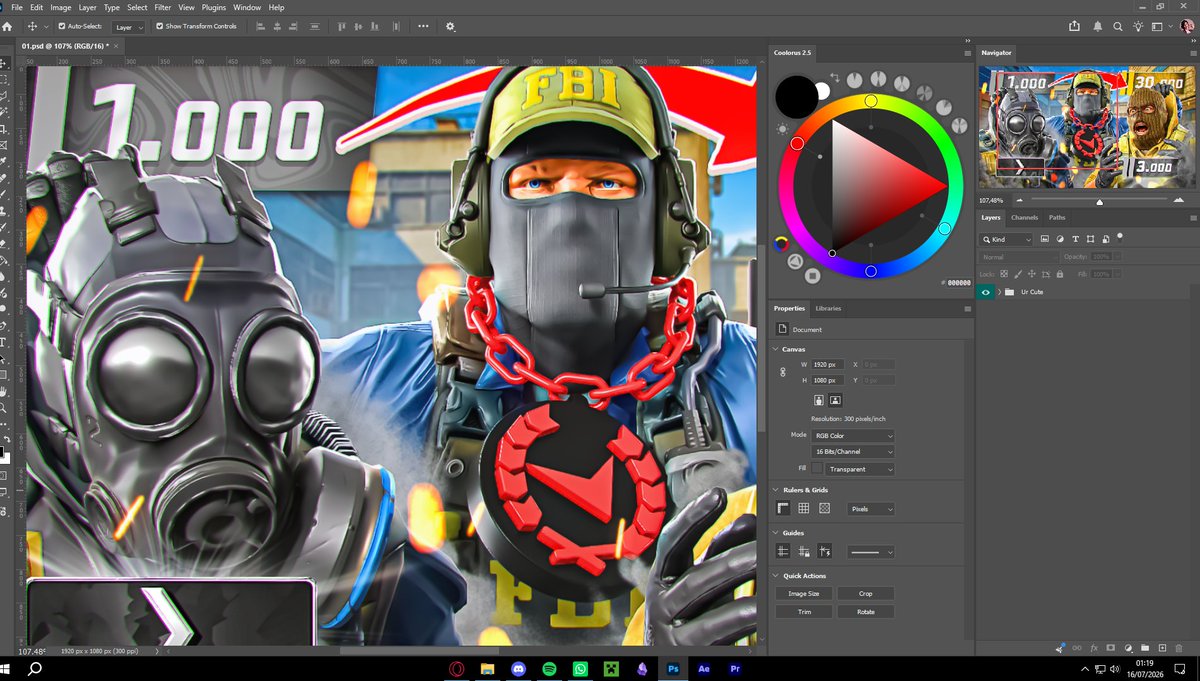Expand the Ur Cute group

pyautogui.click(x=999, y=292)
